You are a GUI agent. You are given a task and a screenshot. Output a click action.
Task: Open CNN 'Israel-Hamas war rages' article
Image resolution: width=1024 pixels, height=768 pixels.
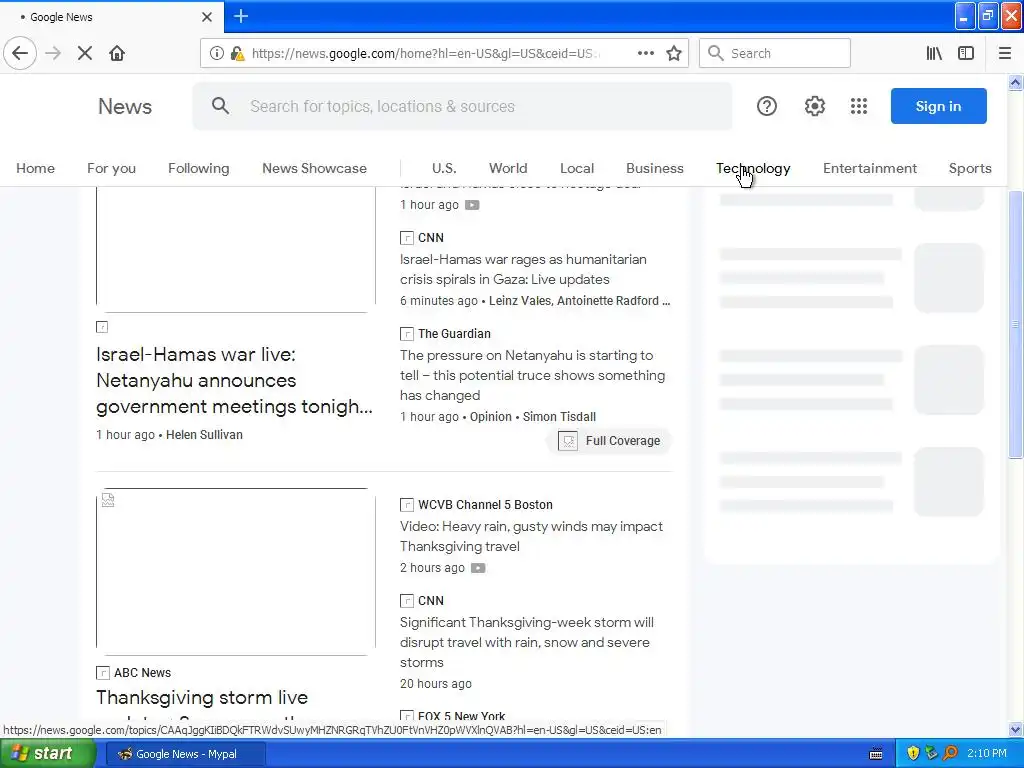(x=522, y=269)
